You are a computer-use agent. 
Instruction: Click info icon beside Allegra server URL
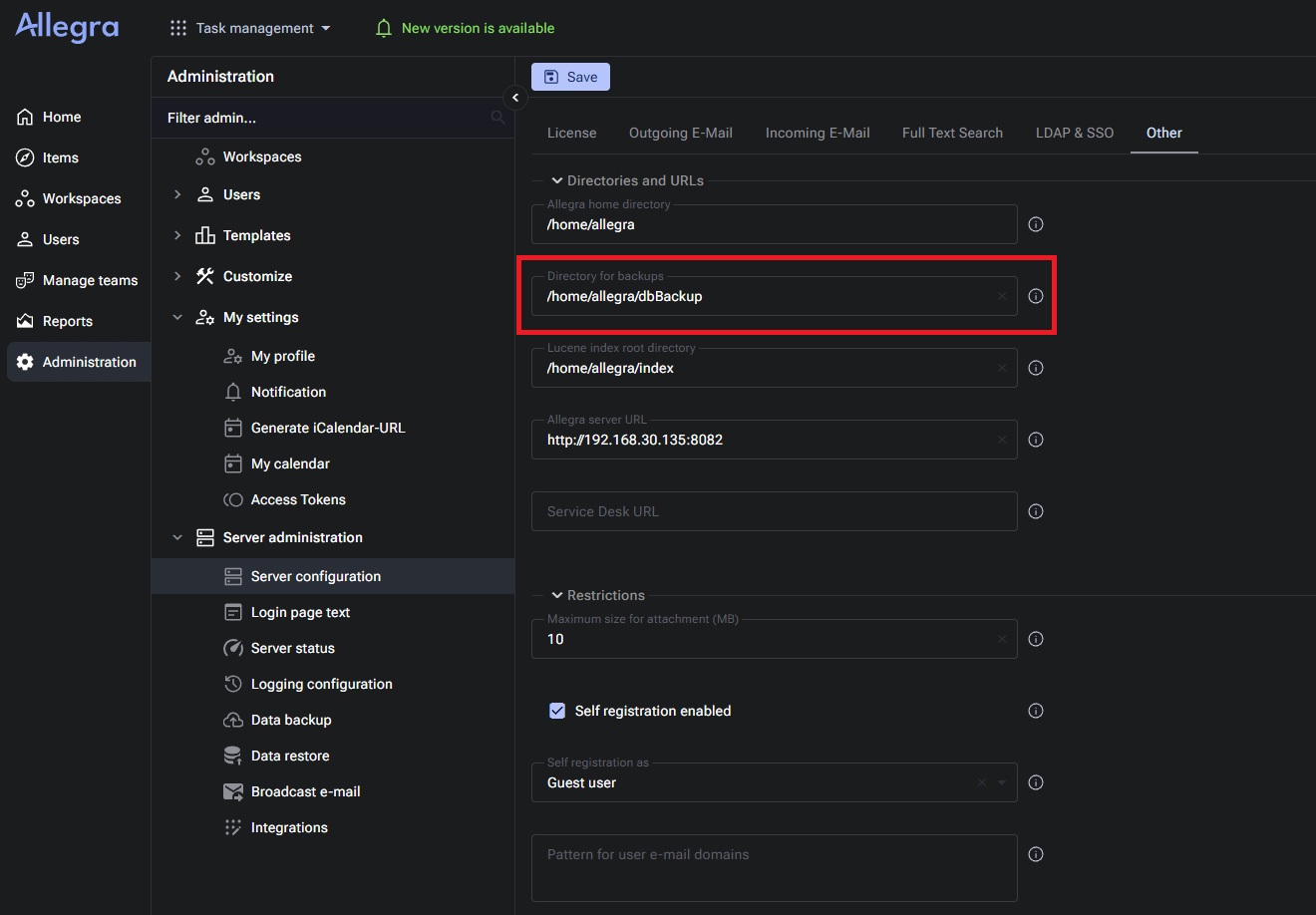tap(1036, 440)
